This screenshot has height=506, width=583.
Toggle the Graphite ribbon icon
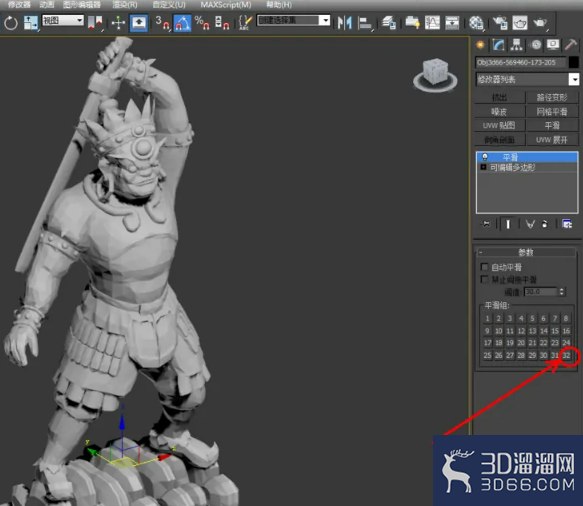click(412, 23)
